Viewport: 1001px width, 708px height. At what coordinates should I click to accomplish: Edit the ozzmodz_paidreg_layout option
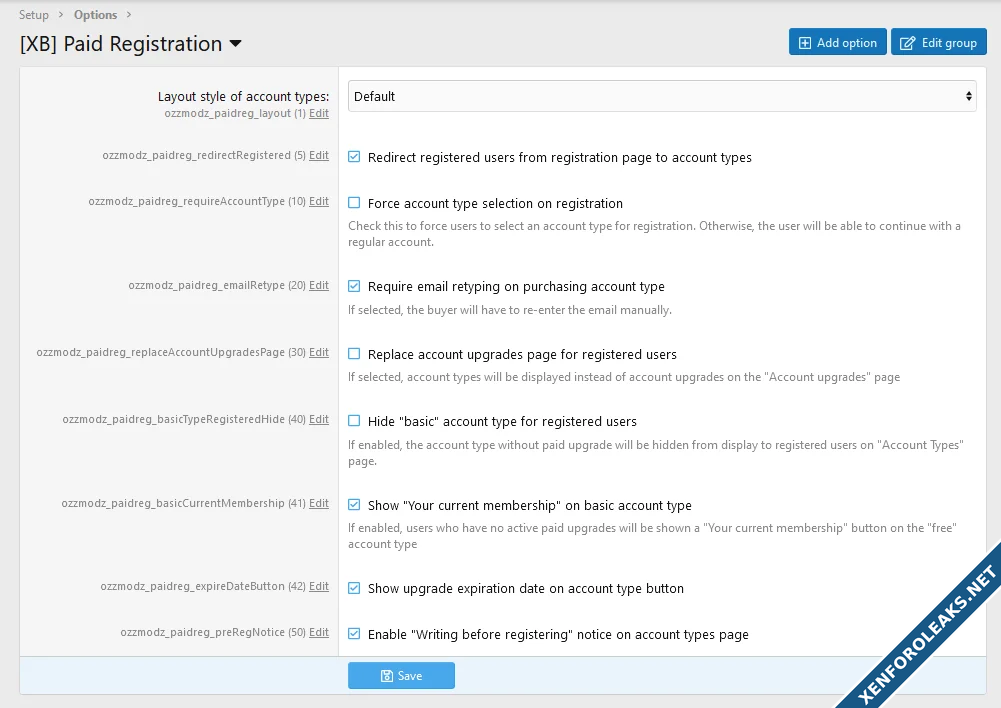319,114
